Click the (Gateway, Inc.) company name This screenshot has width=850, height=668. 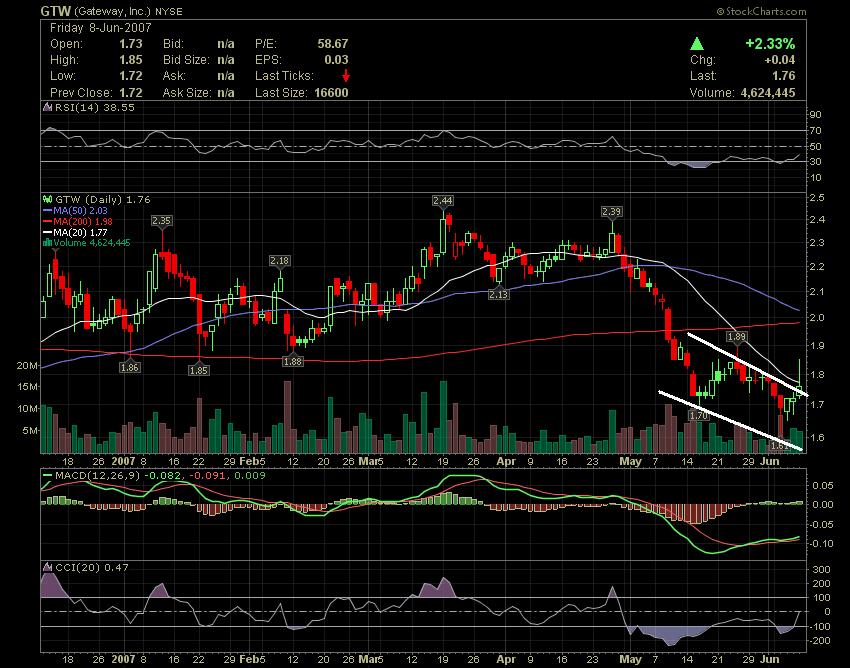pyautogui.click(x=113, y=11)
